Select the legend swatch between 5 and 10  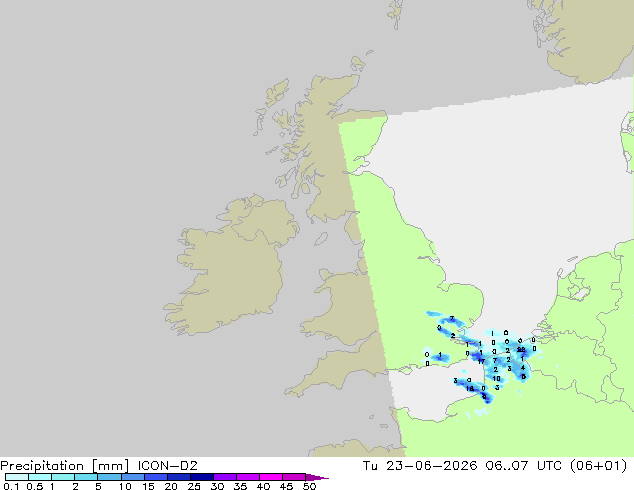coord(109,477)
